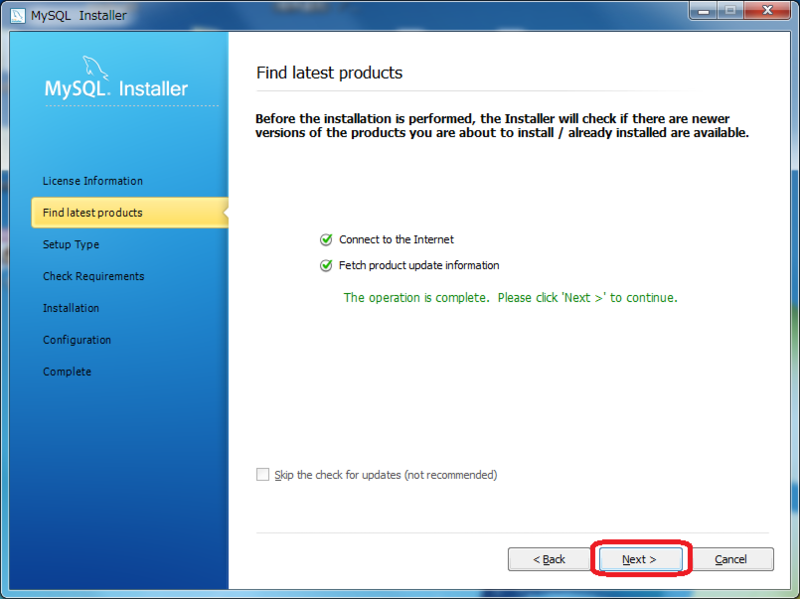Select Find latest products step
Viewport: 800px width, 599px height.
[x=130, y=213]
